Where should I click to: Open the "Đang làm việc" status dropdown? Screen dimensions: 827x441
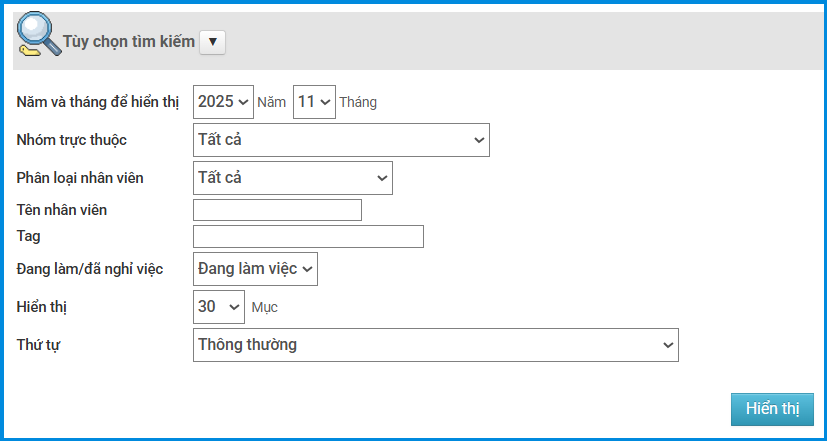point(255,269)
